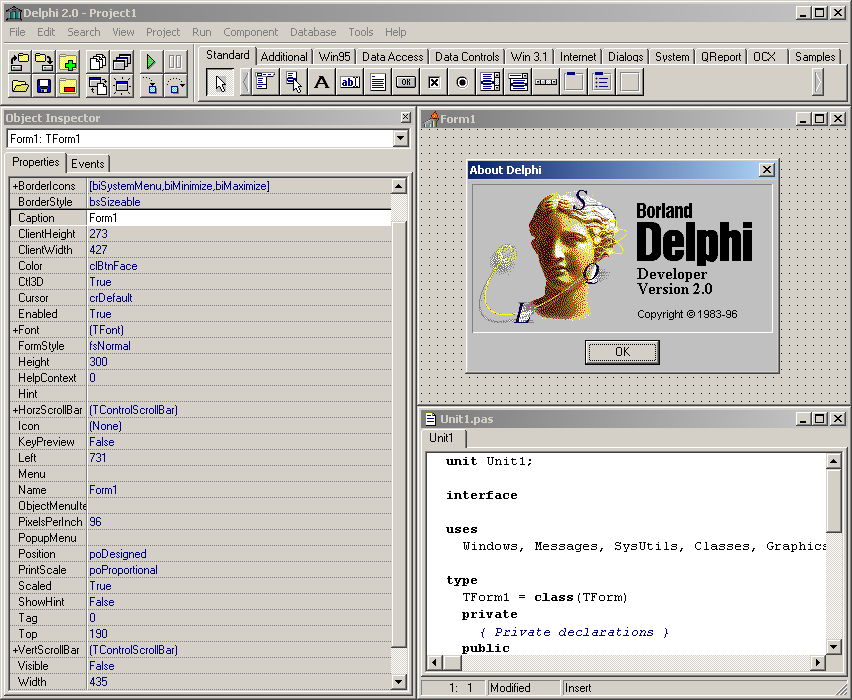Click the Color property value clBtnFace

113,266
